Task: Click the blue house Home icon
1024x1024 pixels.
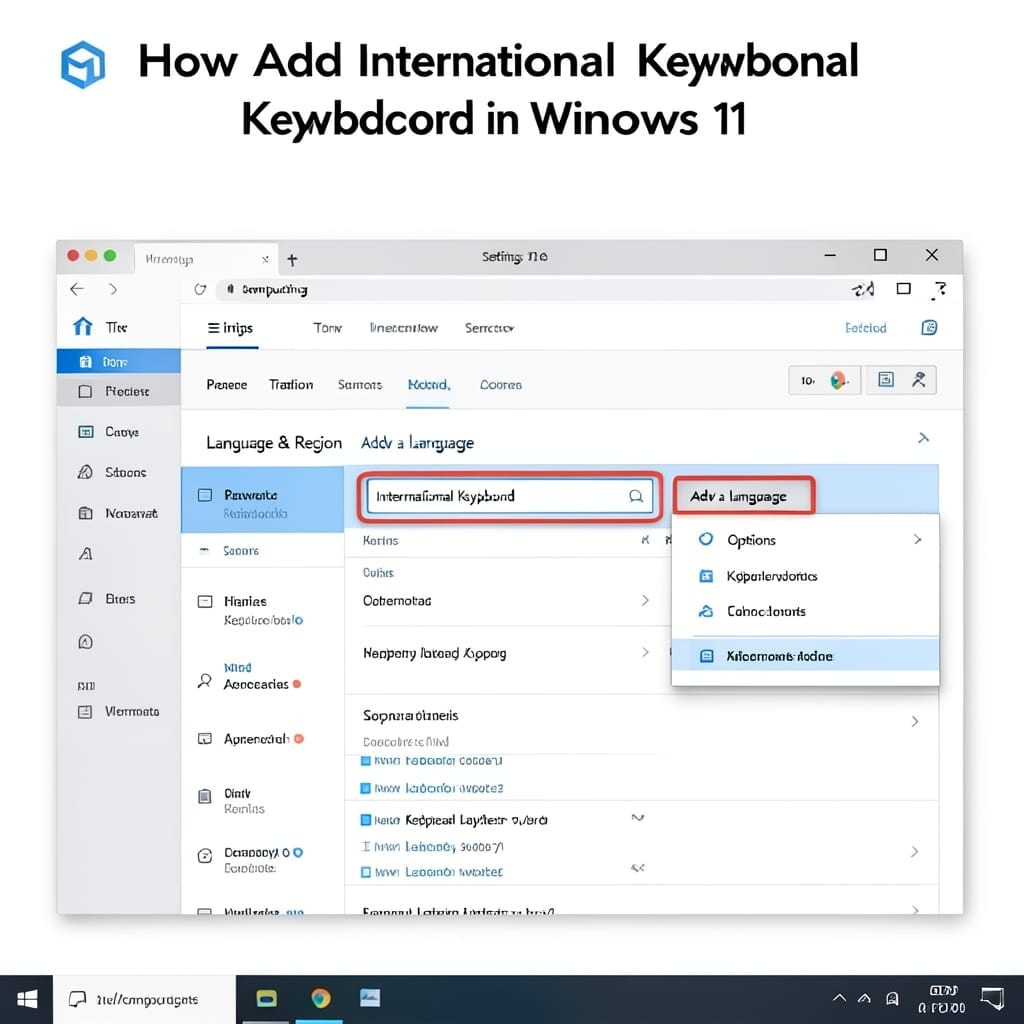Action: (82, 327)
